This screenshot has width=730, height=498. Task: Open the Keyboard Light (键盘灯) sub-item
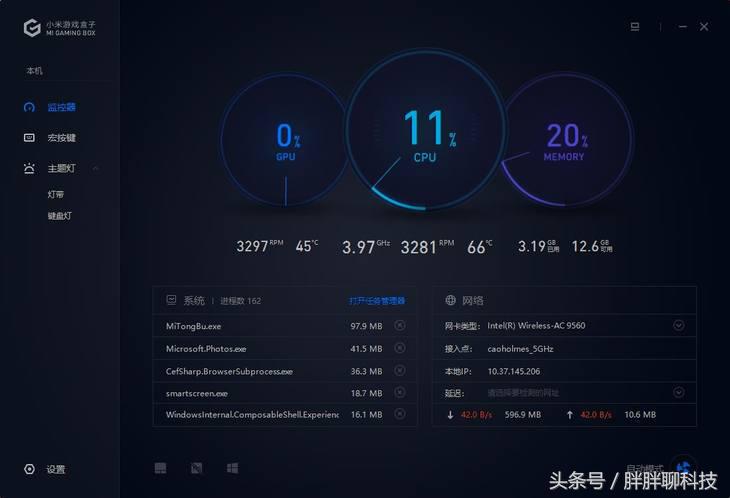coord(59,216)
